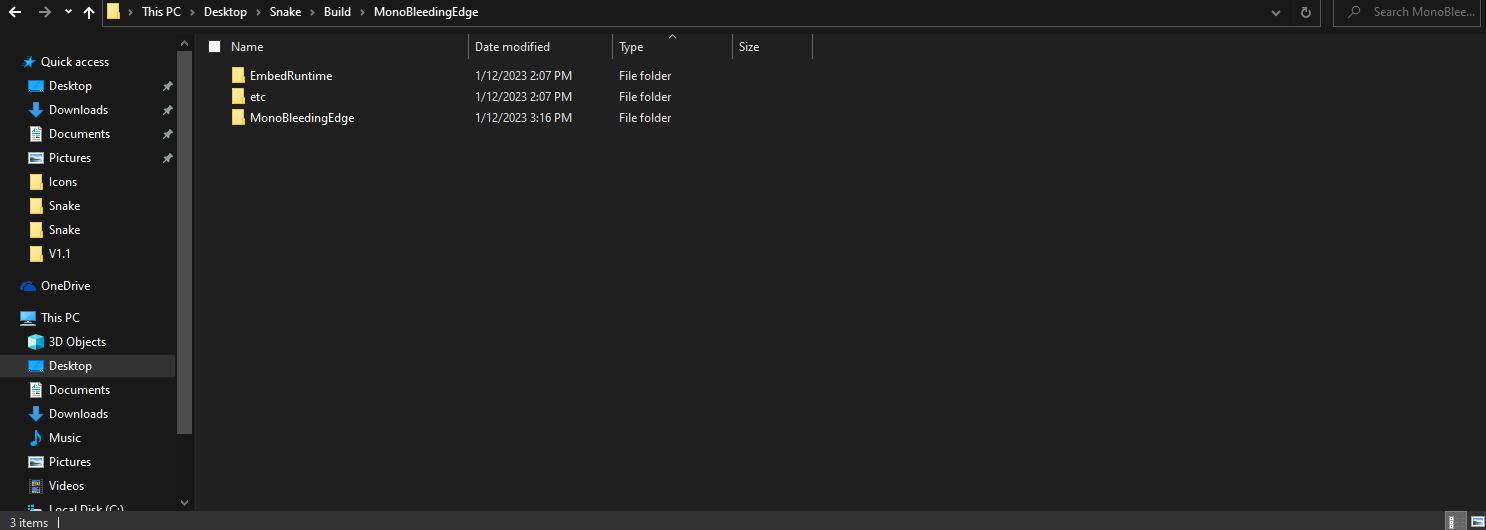Click the navigation pane scrollbar thumb

(x=184, y=240)
